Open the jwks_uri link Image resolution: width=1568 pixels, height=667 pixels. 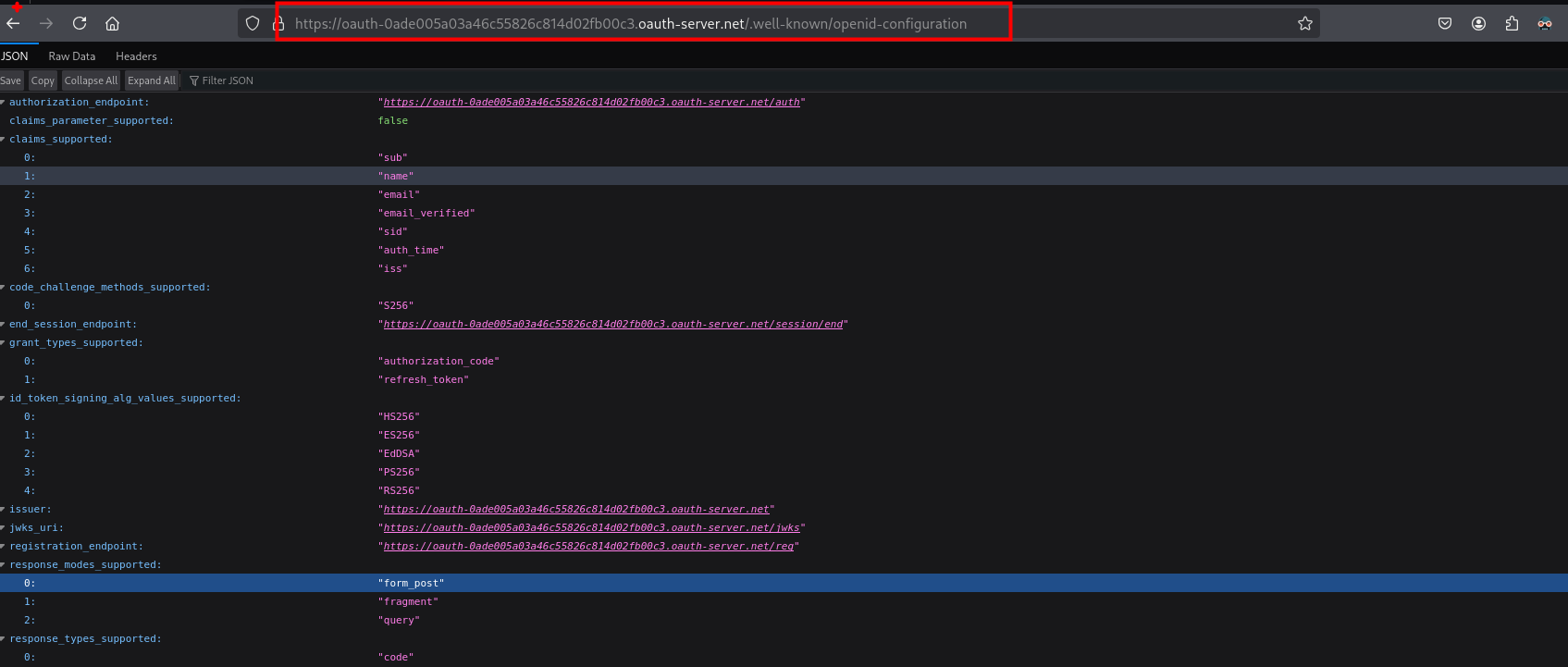coord(591,527)
